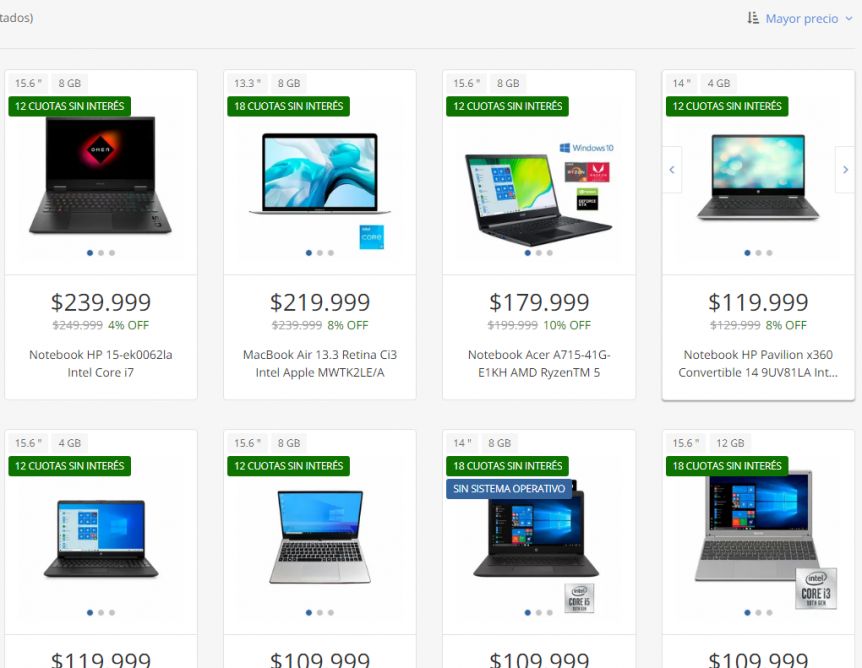This screenshot has width=862, height=668.
Task: Open the Mayor precio sort dropdown
Action: pos(808,19)
